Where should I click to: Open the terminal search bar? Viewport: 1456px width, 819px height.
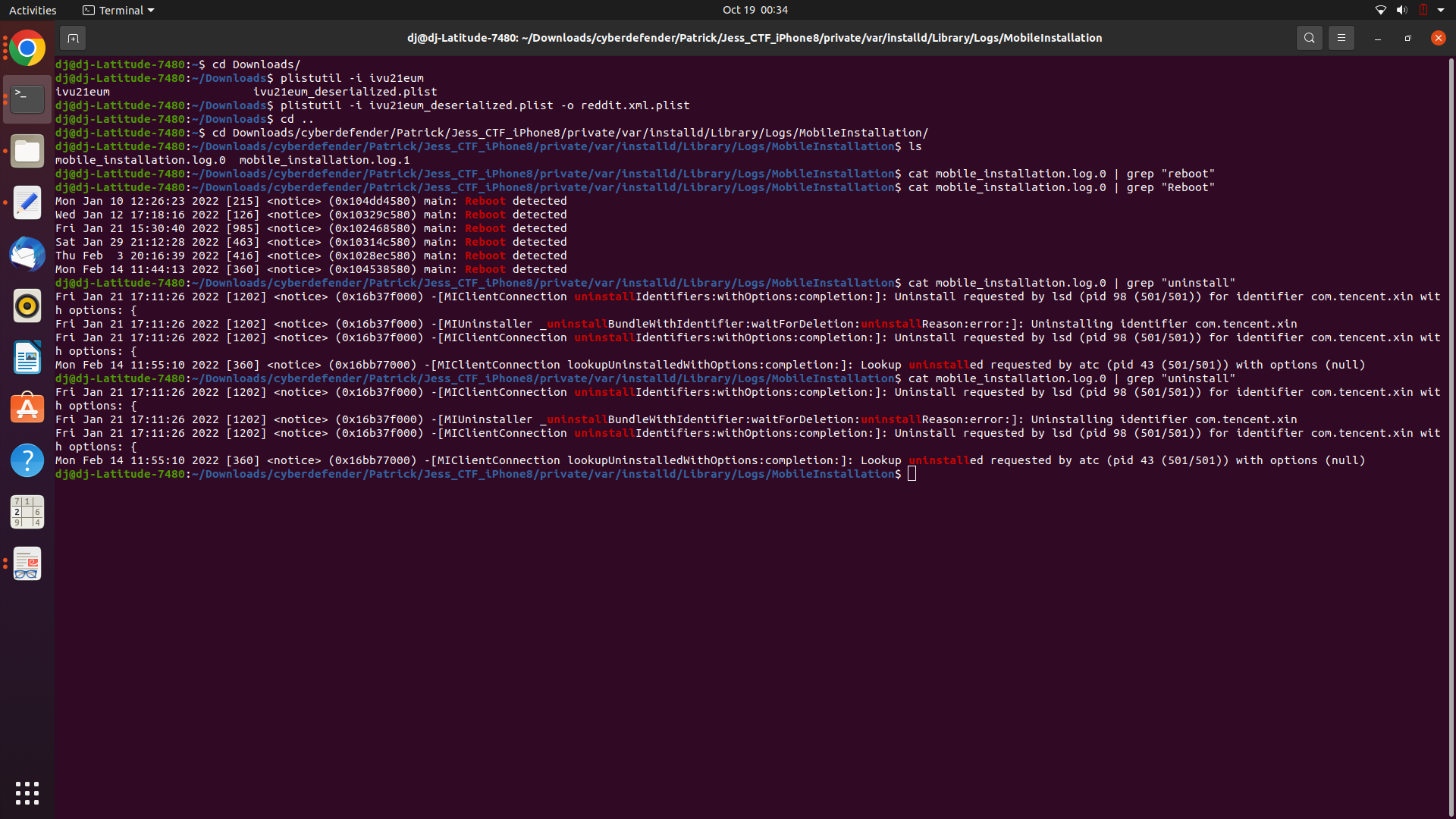pos(1309,37)
